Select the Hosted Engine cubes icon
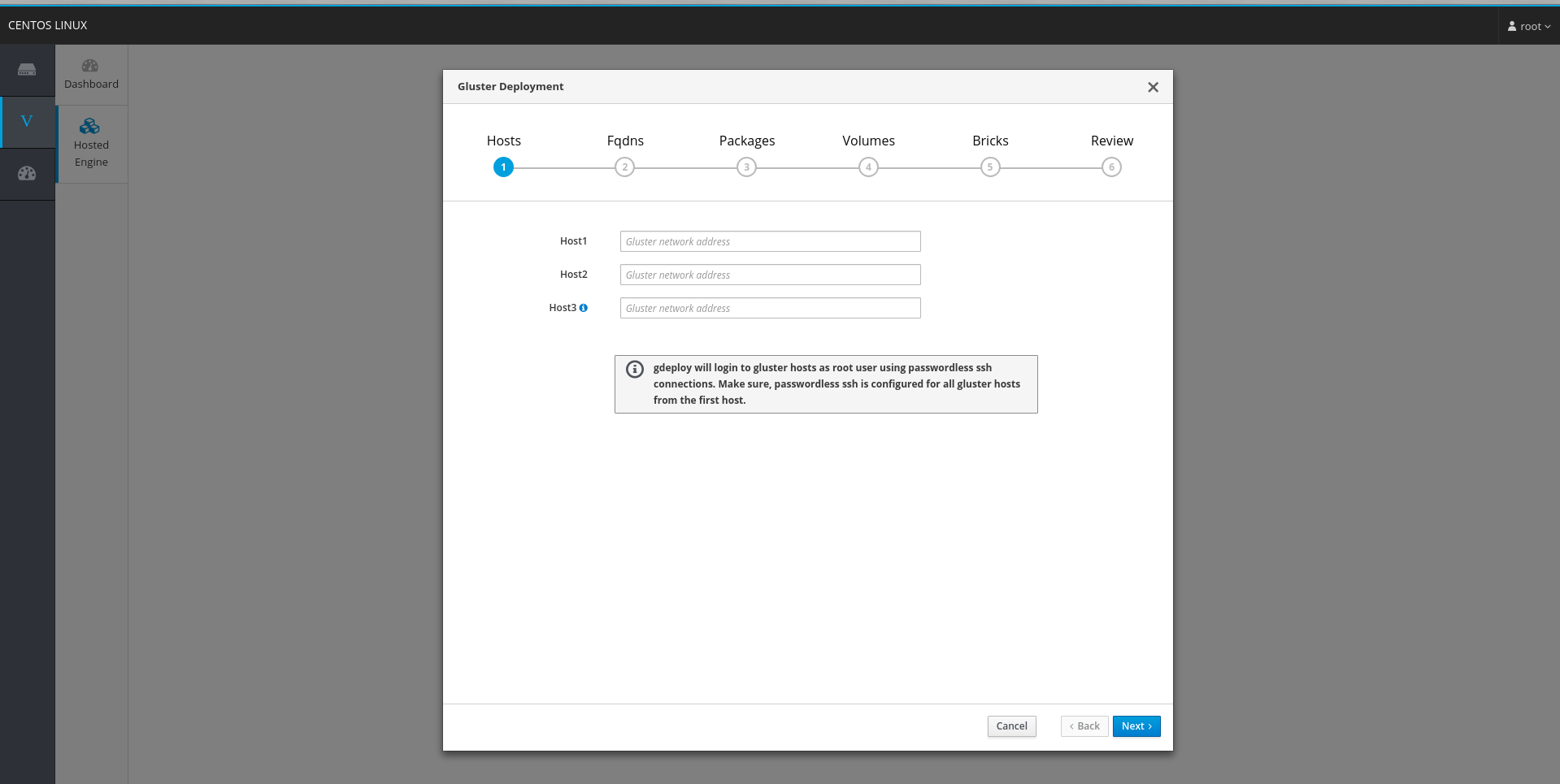This screenshot has height=784, width=1560. [x=89, y=126]
